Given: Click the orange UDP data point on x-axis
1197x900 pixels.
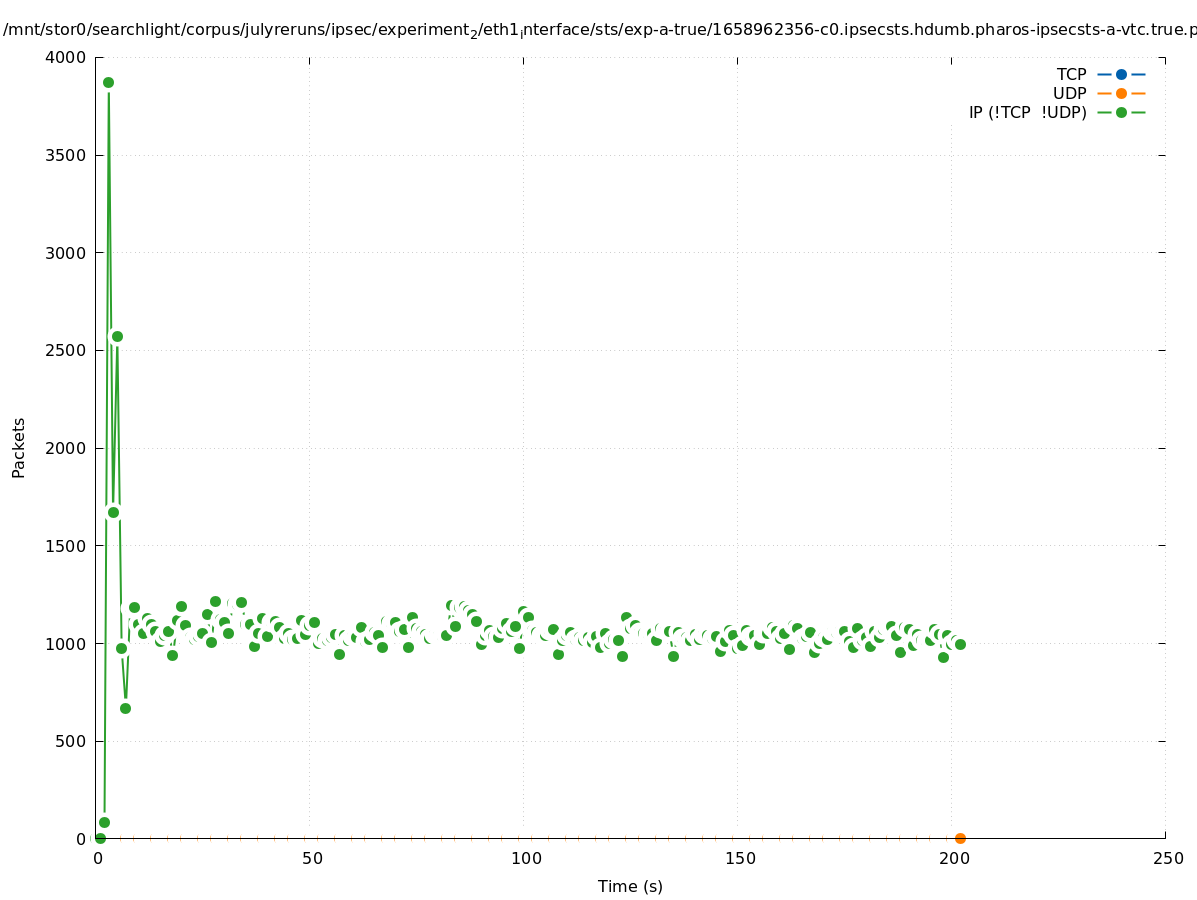Looking at the screenshot, I should (x=960, y=838).
